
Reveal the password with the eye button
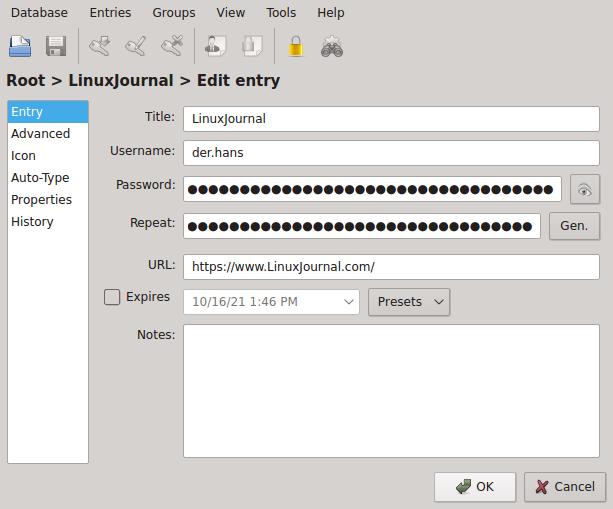click(x=584, y=190)
